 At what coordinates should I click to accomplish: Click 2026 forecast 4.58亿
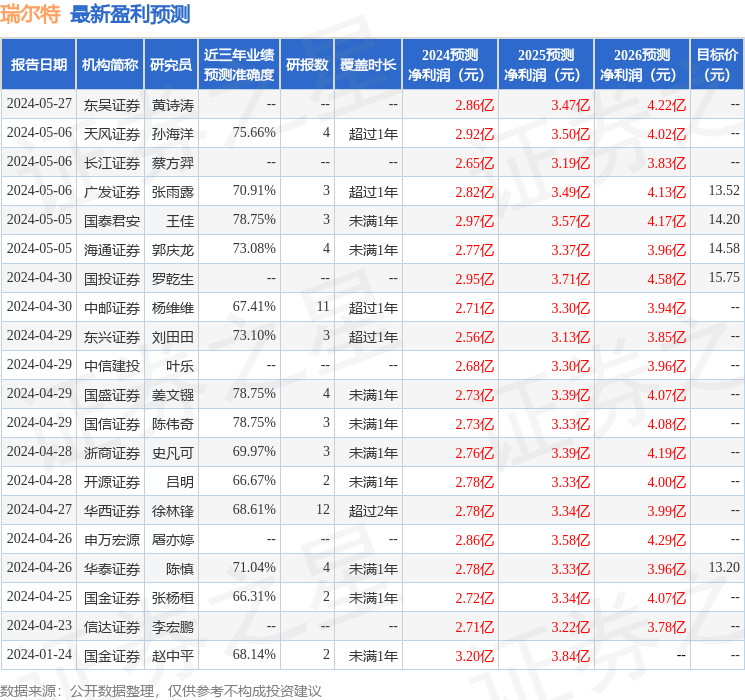click(x=667, y=279)
